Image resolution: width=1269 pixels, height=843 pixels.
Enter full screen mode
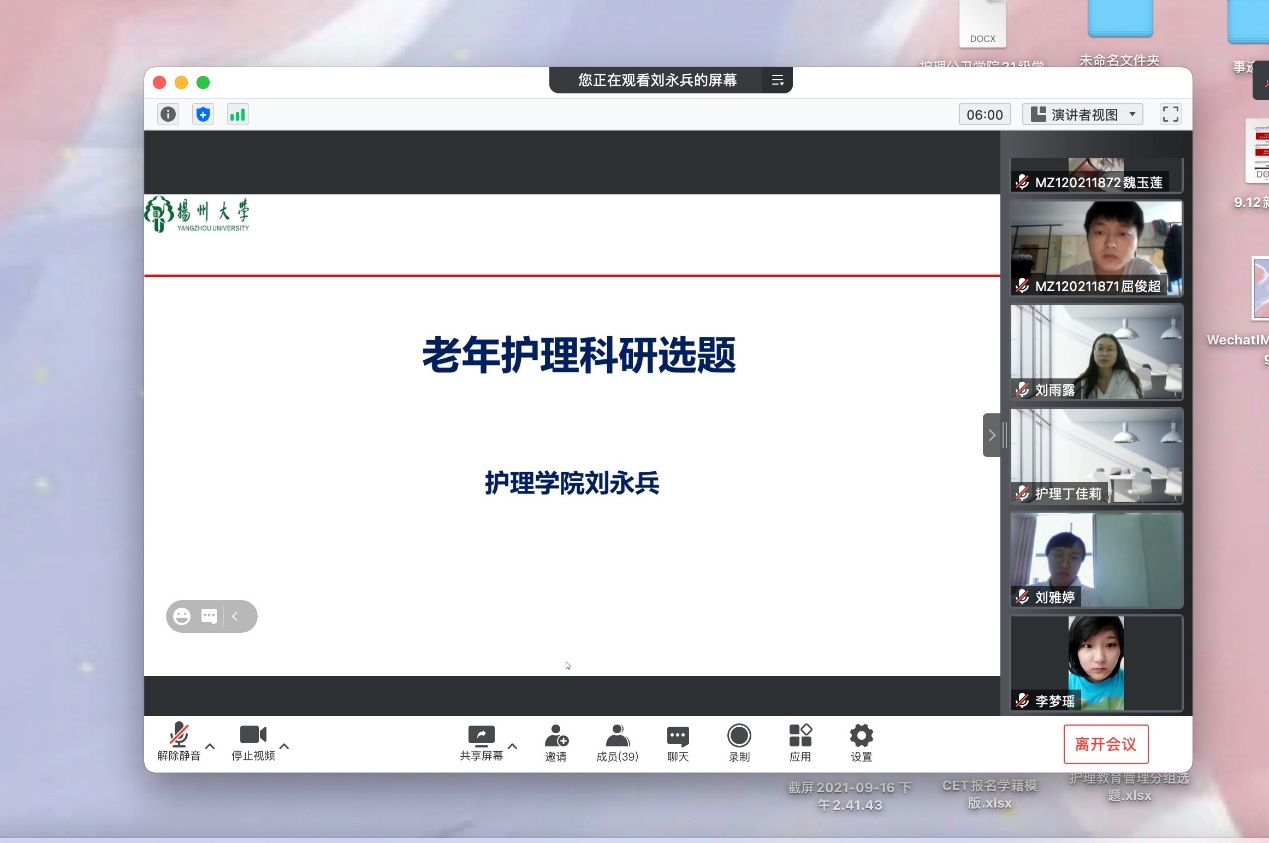1170,114
